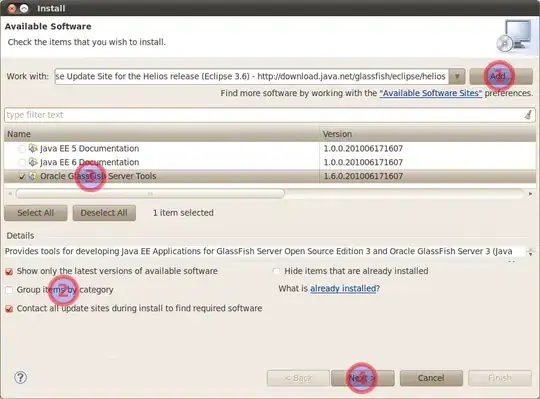Click the install wizard computer icon
Viewport: 540px width, 399px height.
pos(514,35)
